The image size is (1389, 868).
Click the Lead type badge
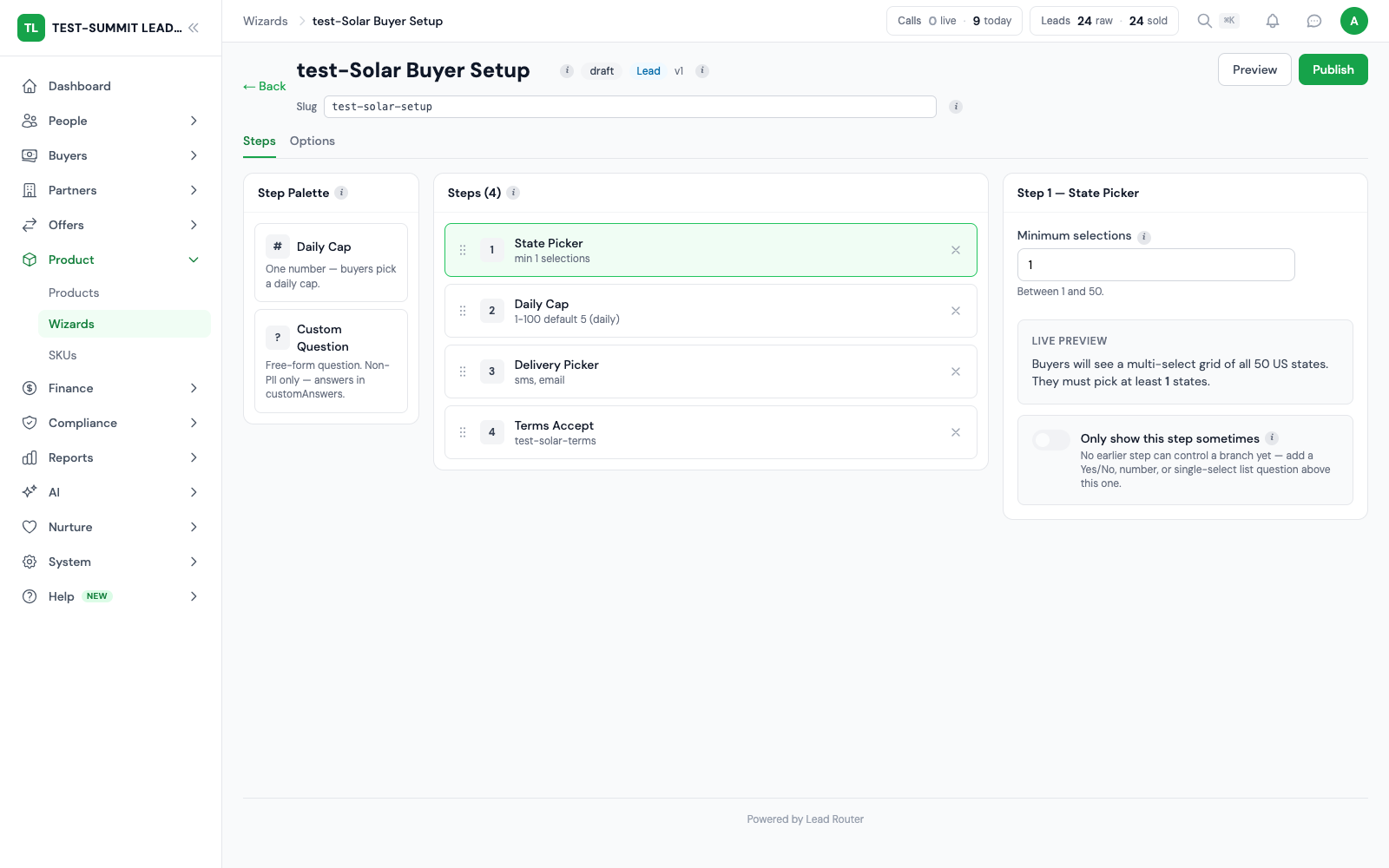648,71
